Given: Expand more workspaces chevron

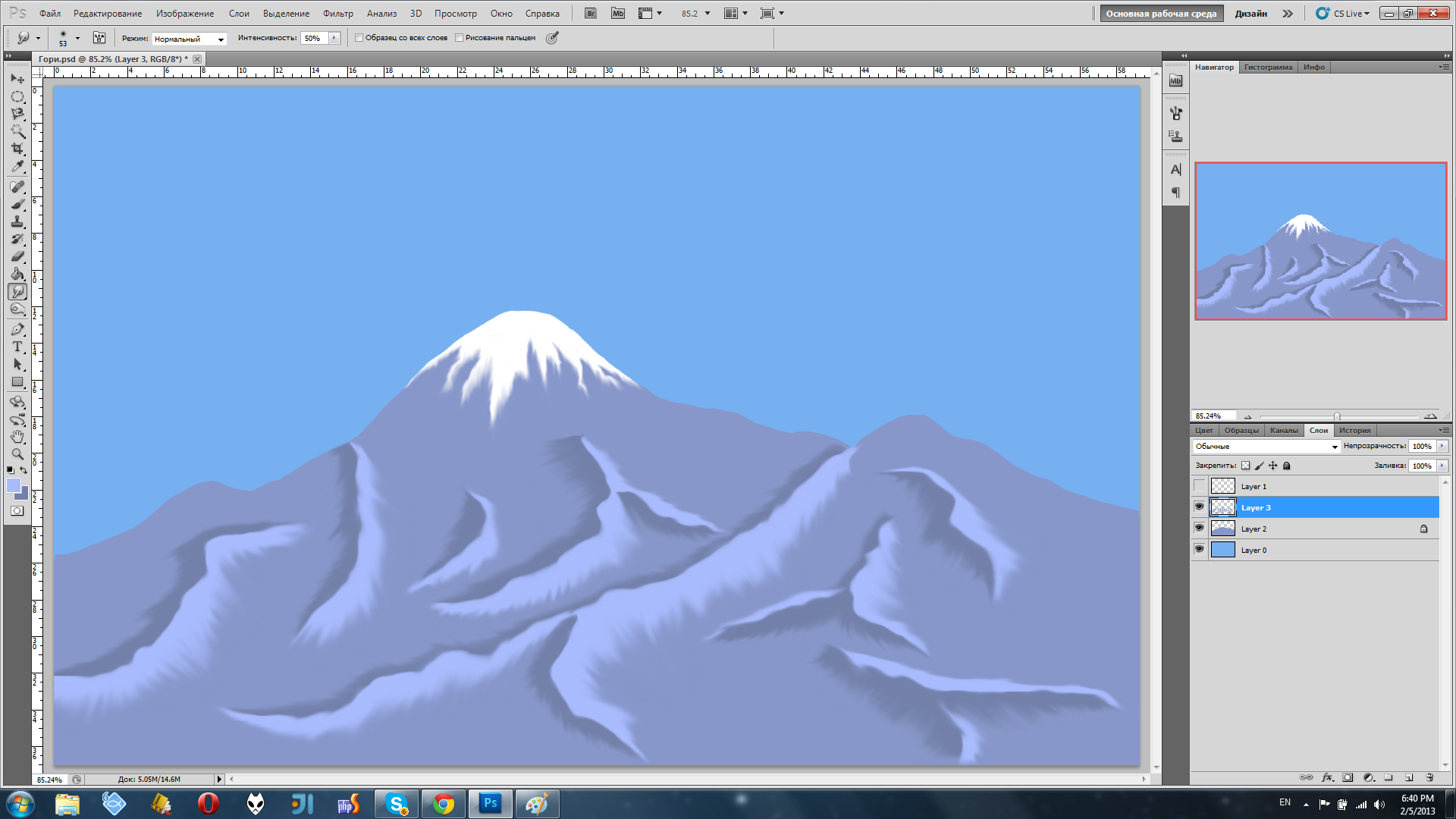Looking at the screenshot, I should tap(1288, 14).
